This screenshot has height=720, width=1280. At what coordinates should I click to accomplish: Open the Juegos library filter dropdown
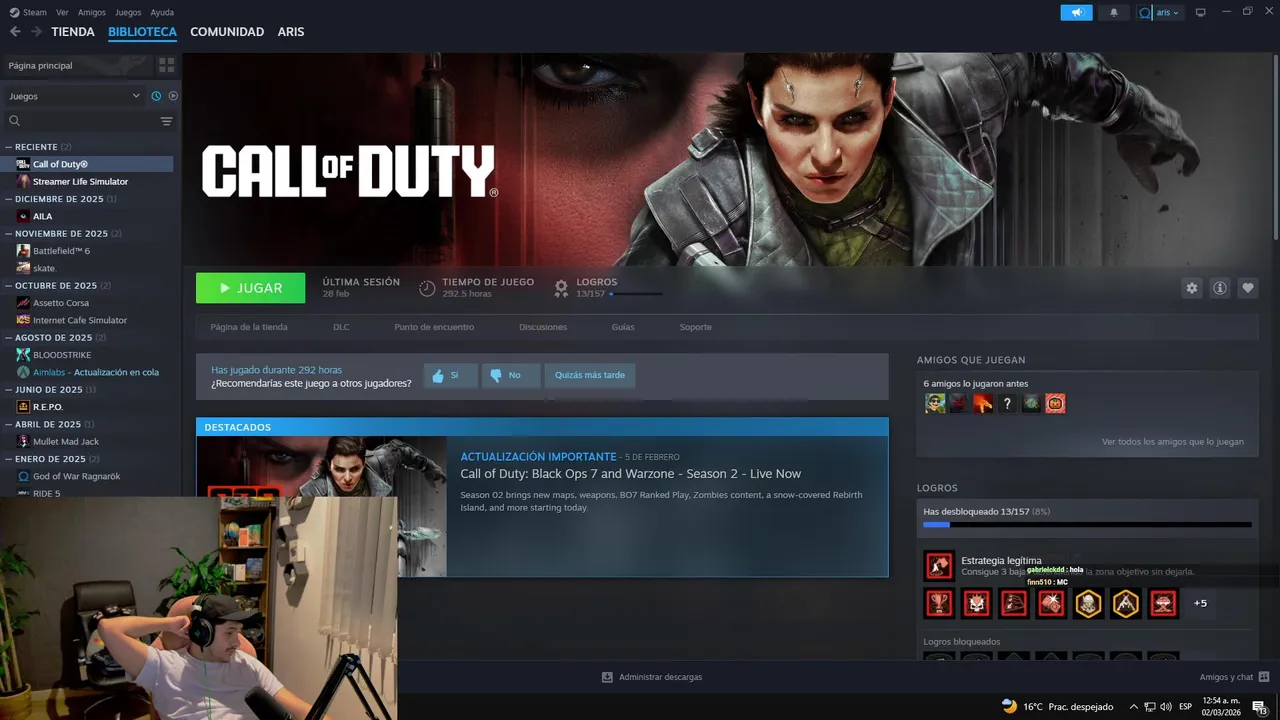click(x=74, y=96)
